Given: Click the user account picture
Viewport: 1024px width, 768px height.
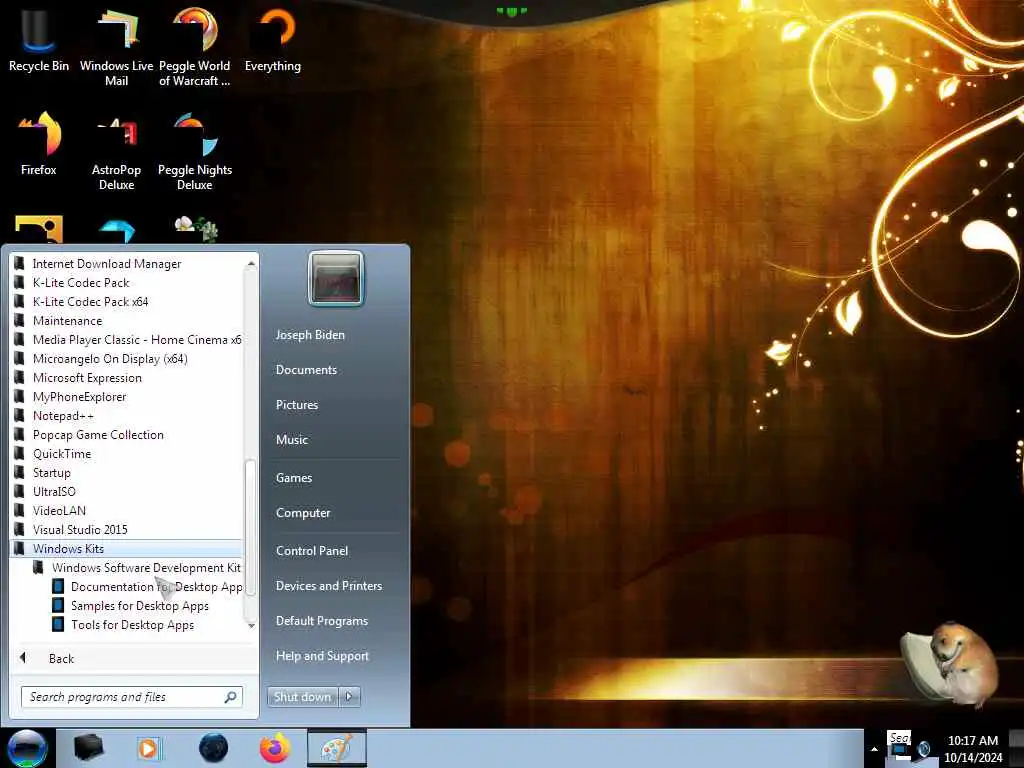Looking at the screenshot, I should (x=336, y=278).
